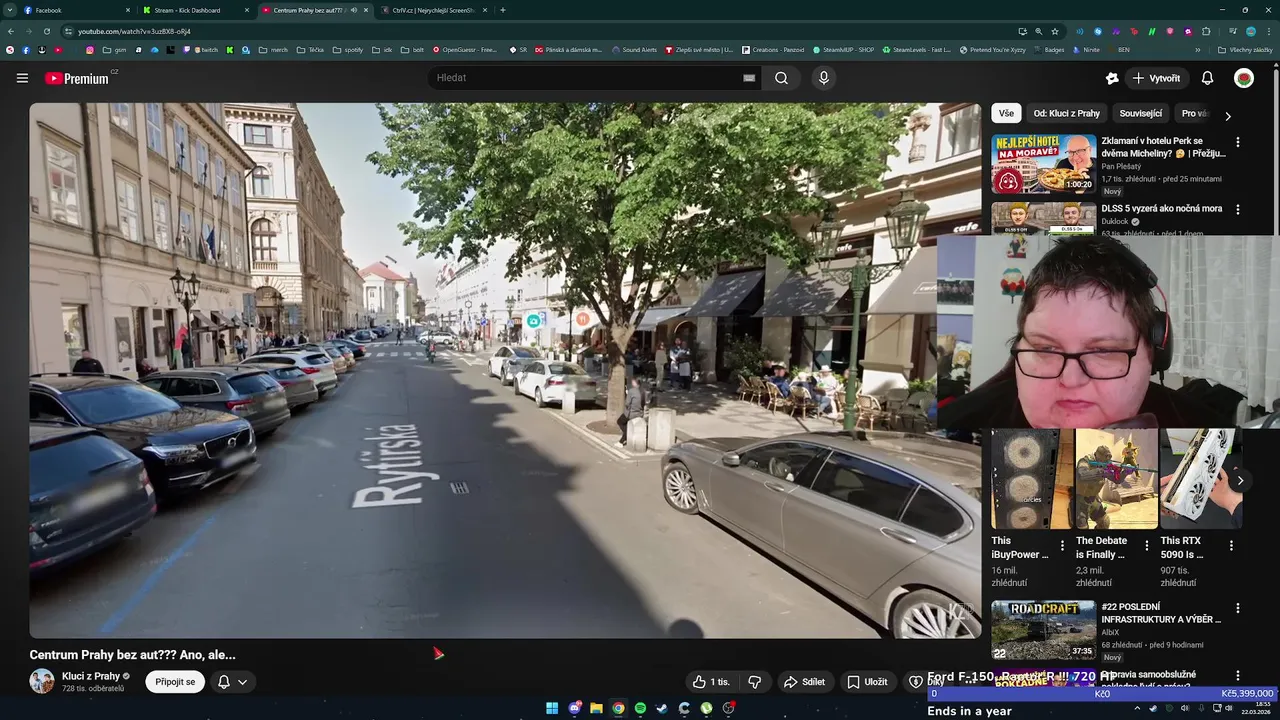Open options for the DLSS 5 video

click(1237, 210)
